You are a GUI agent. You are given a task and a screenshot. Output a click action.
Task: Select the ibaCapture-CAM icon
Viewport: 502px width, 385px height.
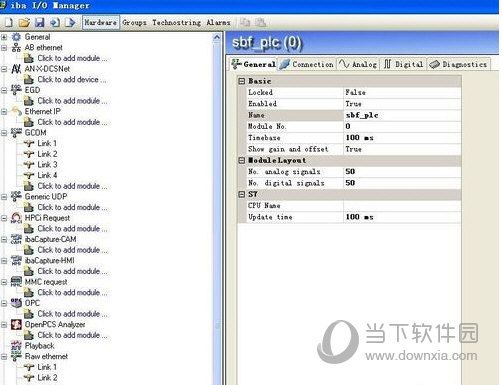tap(16, 239)
